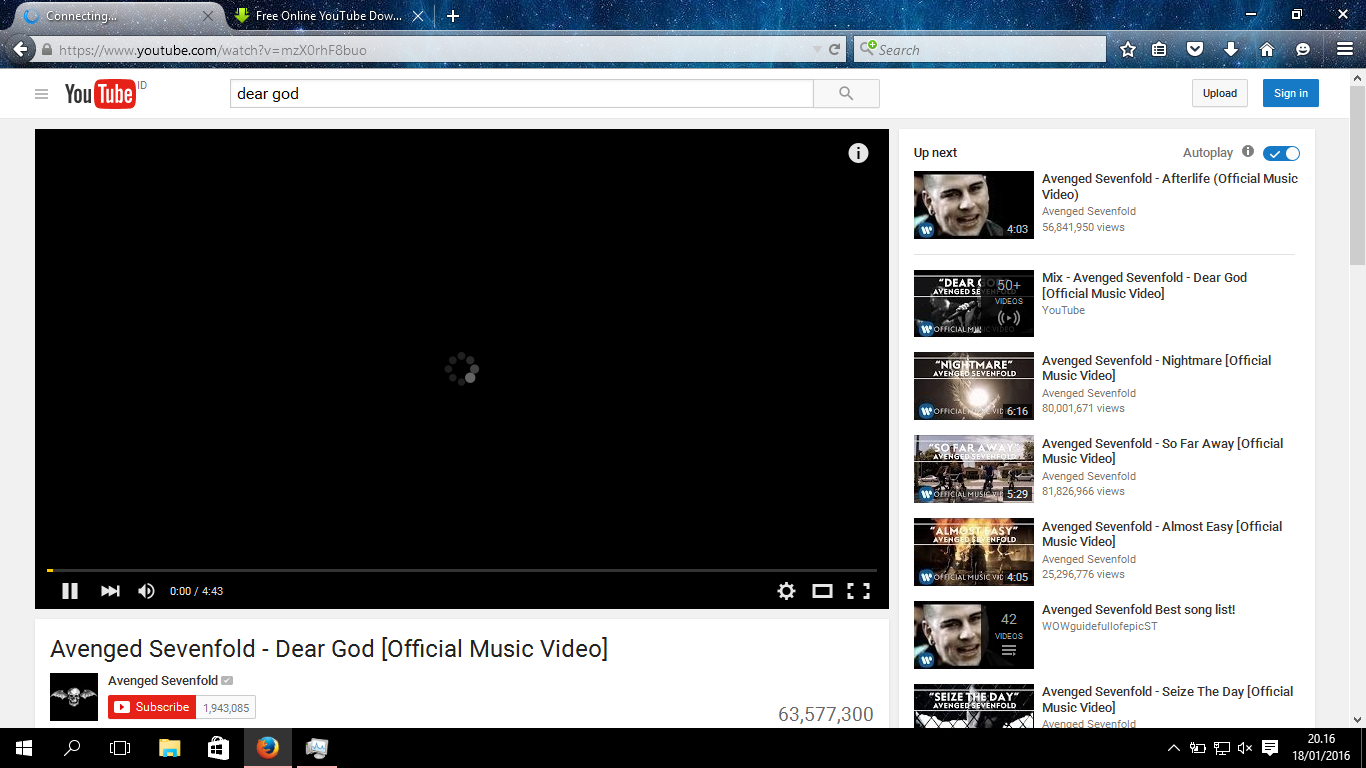Save page to Pocket icon
The height and width of the screenshot is (768, 1366).
click(1194, 50)
